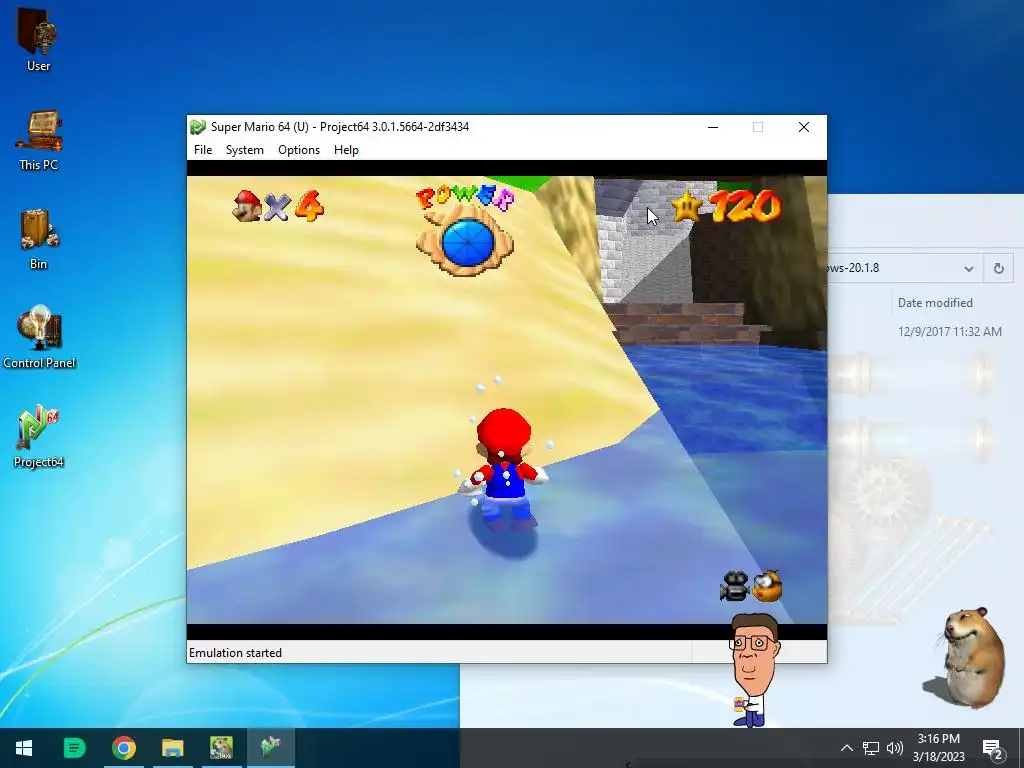Open the notification center icon
Viewport: 1024px width, 768px height.
[993, 749]
